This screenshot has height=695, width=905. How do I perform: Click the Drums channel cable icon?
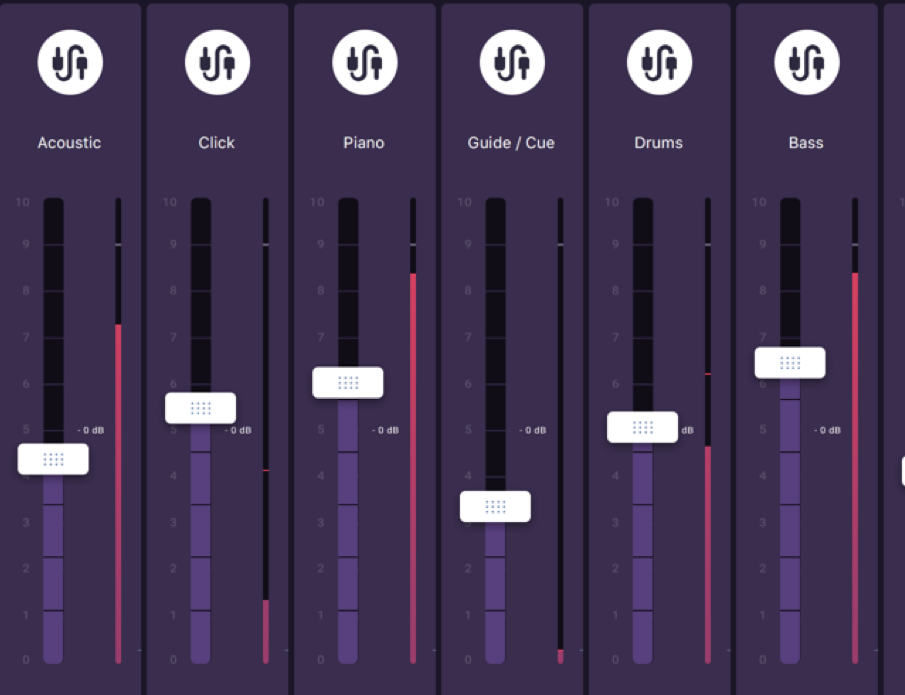659,62
